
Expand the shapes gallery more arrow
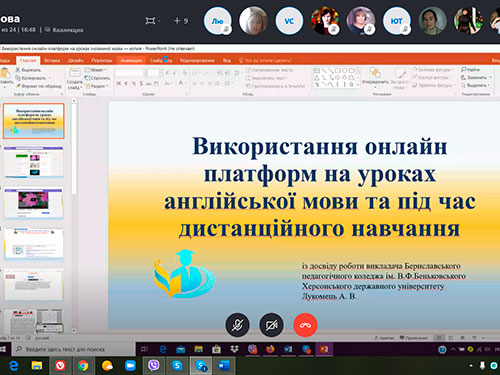[358, 85]
